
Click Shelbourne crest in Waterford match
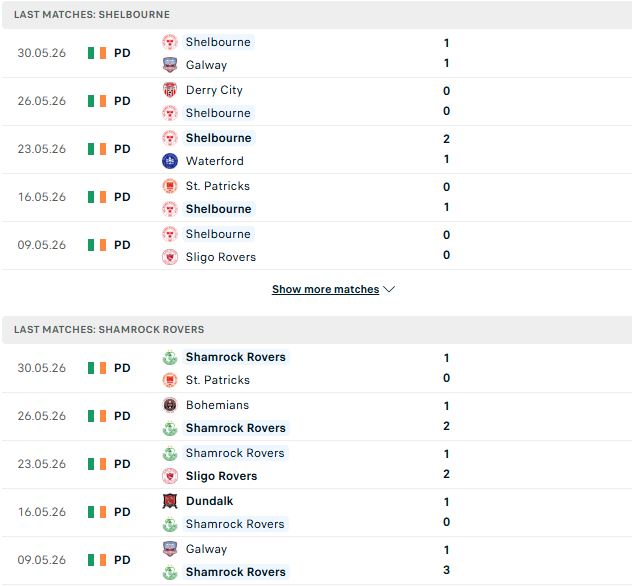(170, 138)
